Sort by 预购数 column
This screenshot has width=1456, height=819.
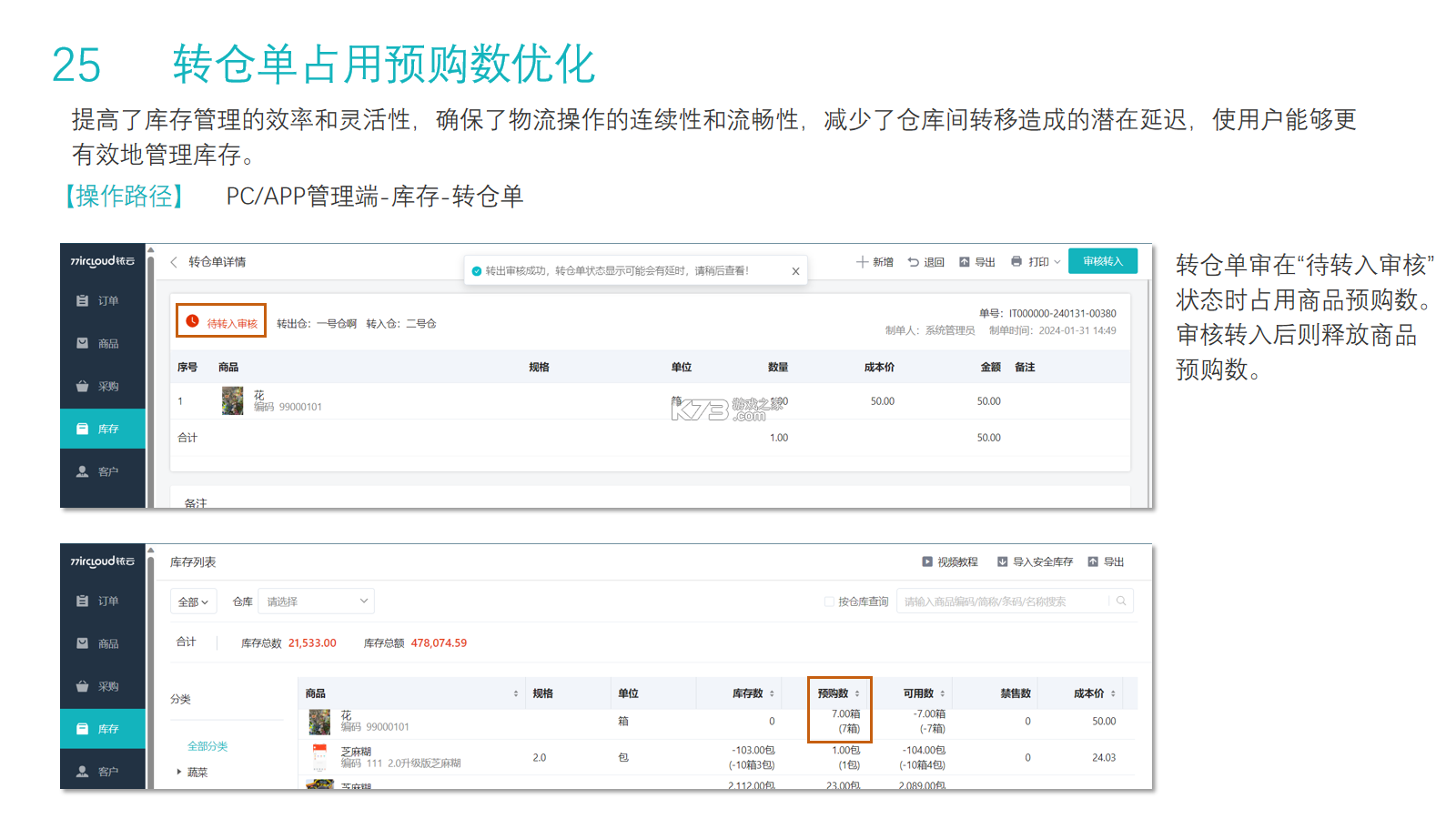pos(857,693)
